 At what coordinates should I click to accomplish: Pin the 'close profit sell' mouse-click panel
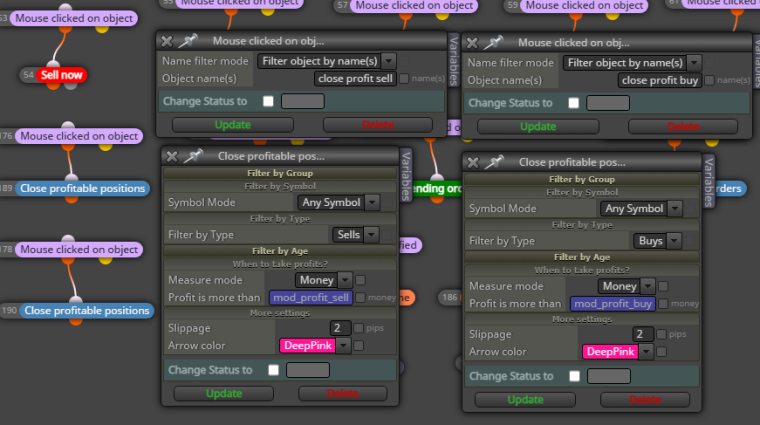pyautogui.click(x=188, y=41)
